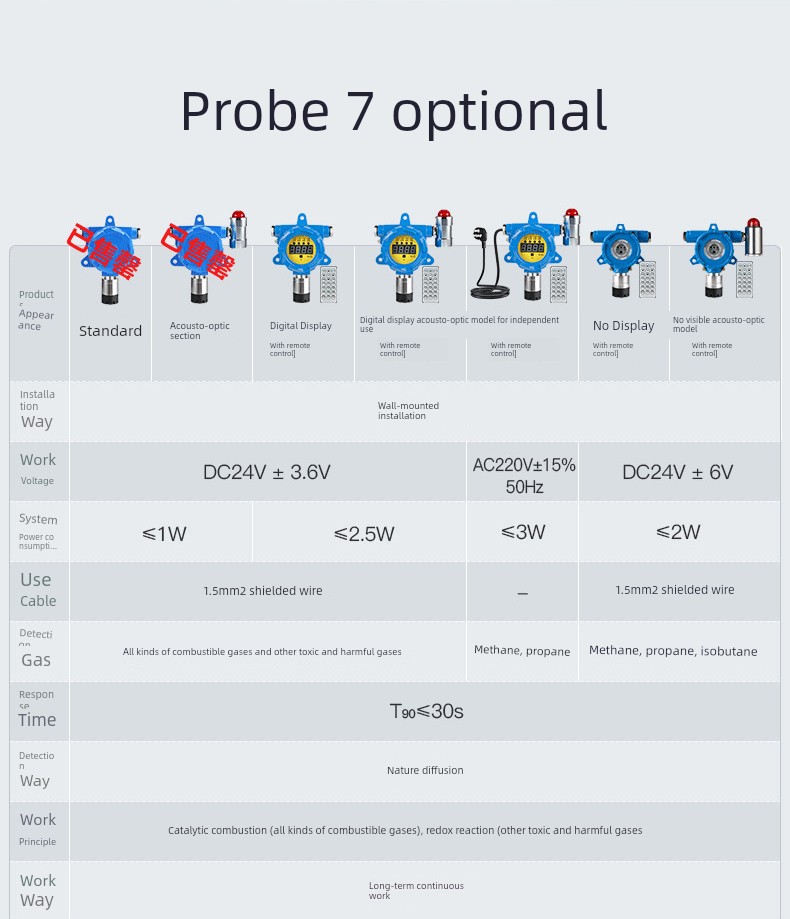
Task: Select the Acousto-optic section probe image
Action: coord(206,257)
